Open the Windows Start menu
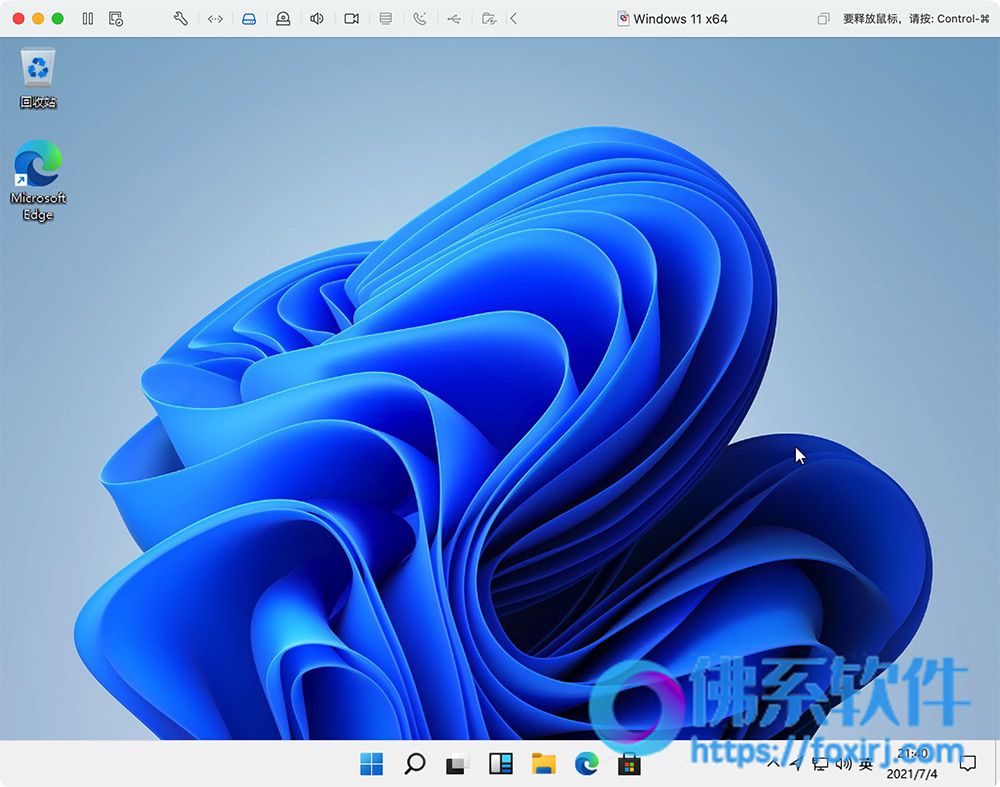 (x=372, y=763)
